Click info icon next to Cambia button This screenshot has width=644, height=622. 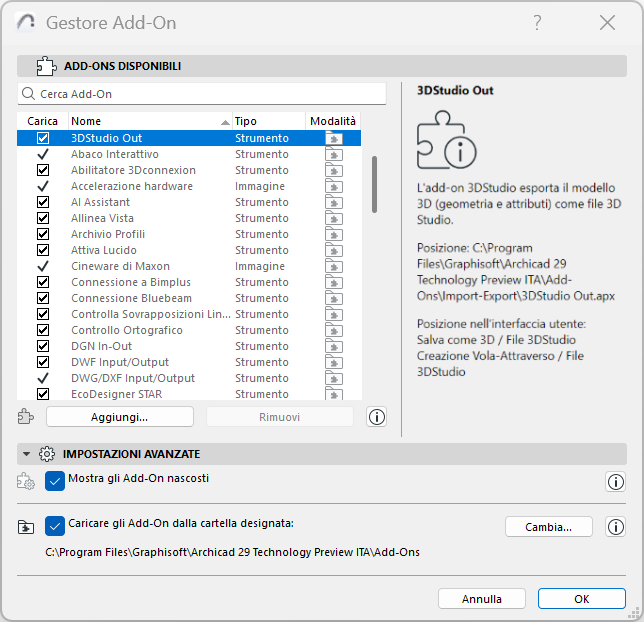pyautogui.click(x=615, y=527)
